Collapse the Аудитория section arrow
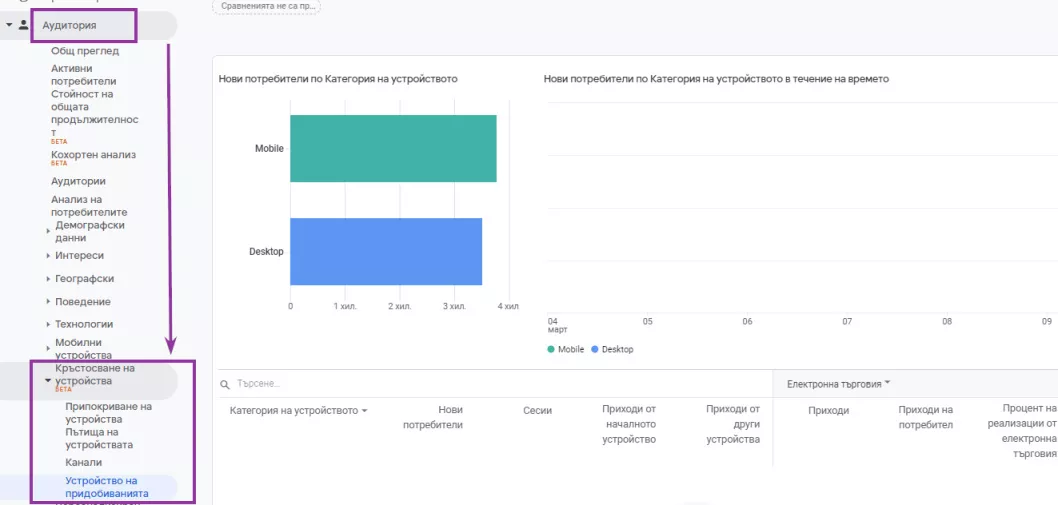Screen dimensions: 1058x505 (9, 26)
